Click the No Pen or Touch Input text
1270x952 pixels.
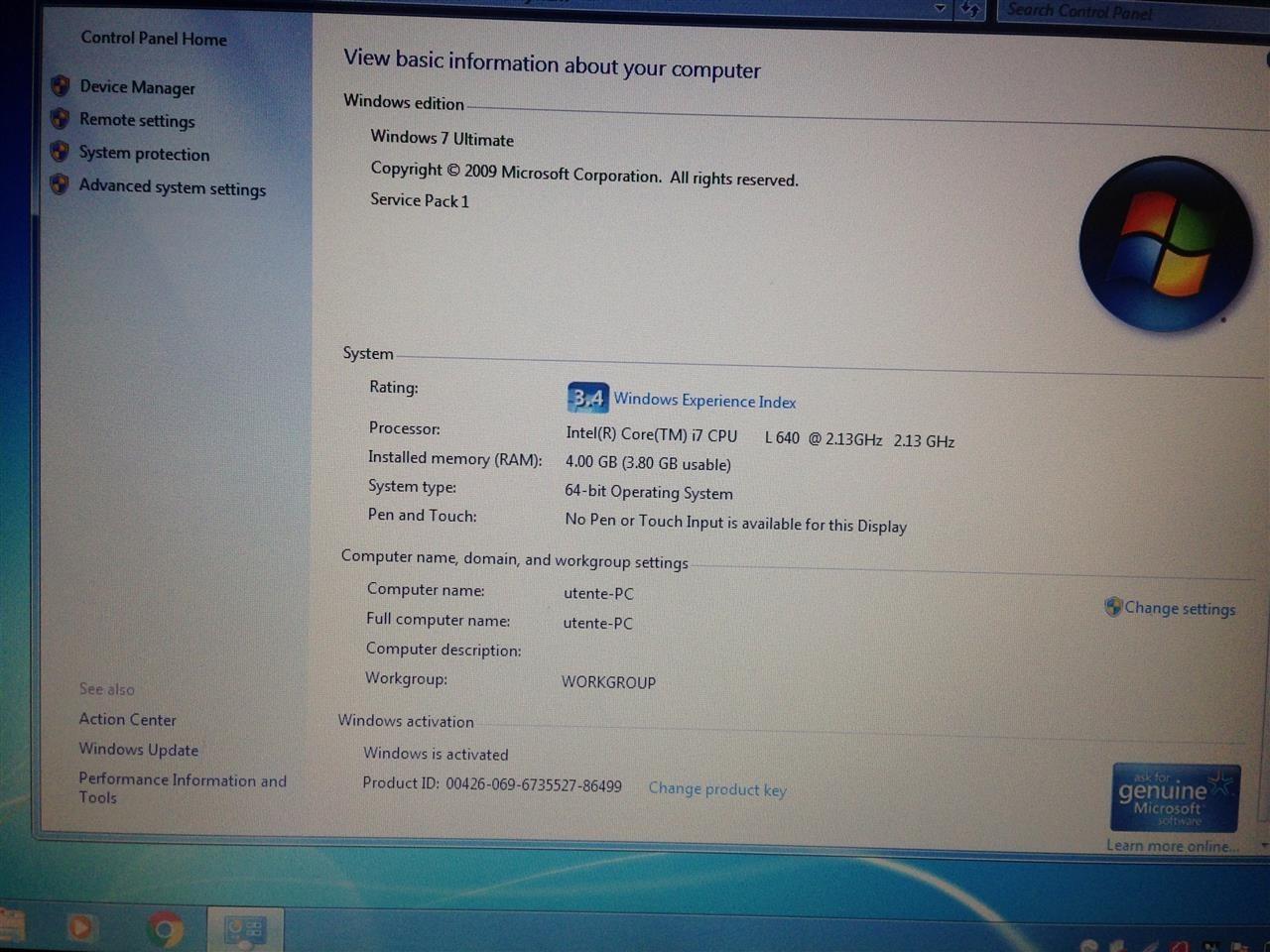point(735,523)
